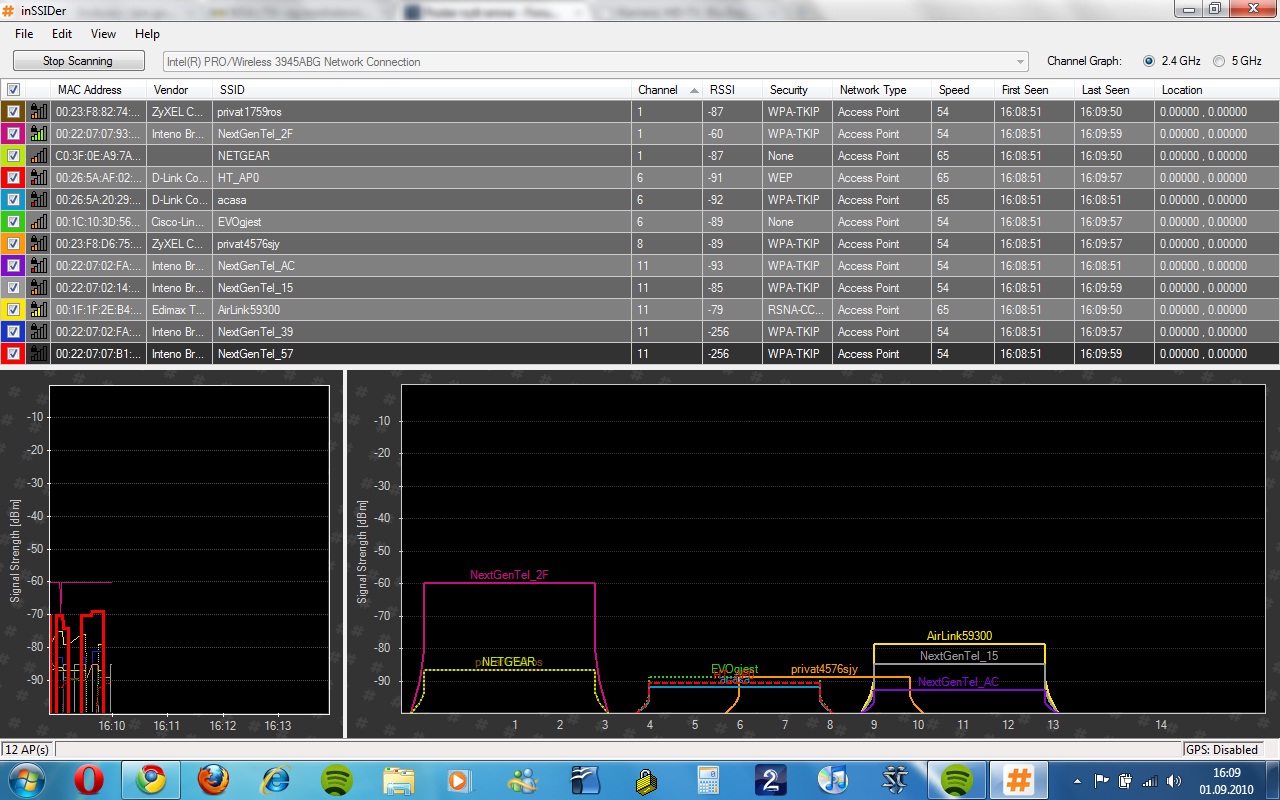Click the volume icon in system tray
Viewport: 1280px width, 800px height.
tap(1172, 781)
